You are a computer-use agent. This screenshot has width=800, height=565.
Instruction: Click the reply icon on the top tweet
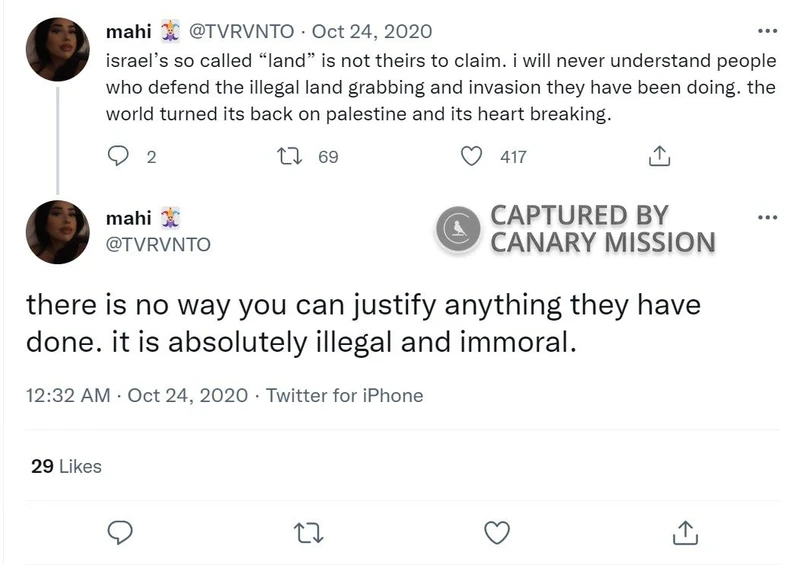point(119,156)
